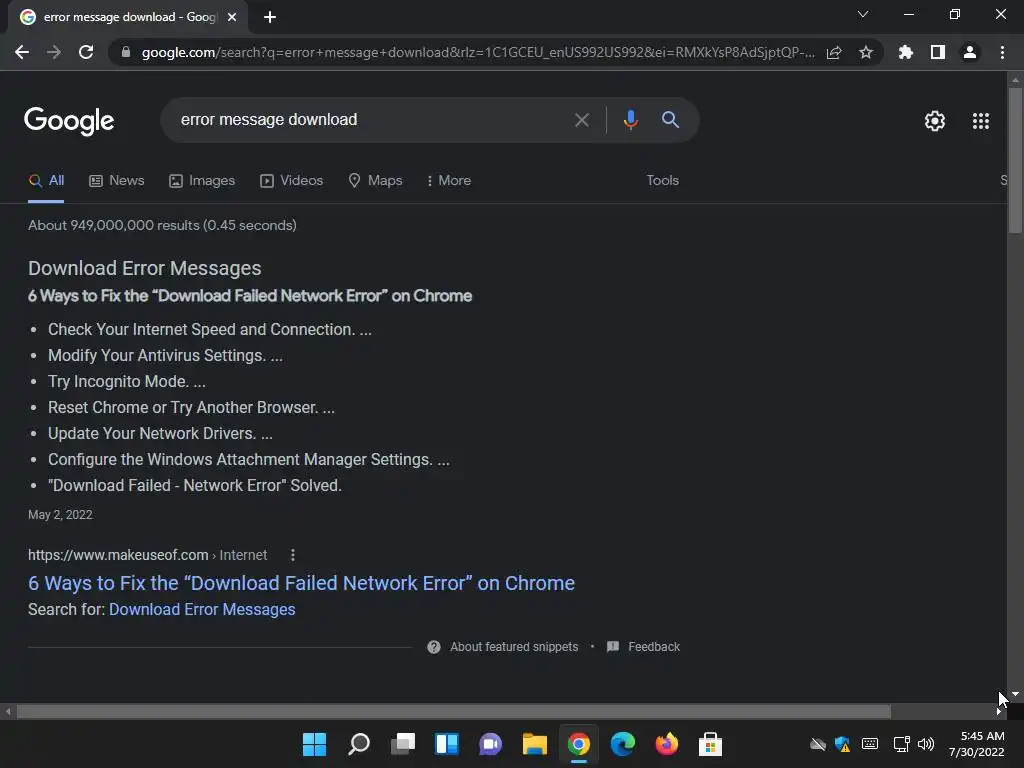
Task: Open search Tools options
Action: click(x=662, y=181)
